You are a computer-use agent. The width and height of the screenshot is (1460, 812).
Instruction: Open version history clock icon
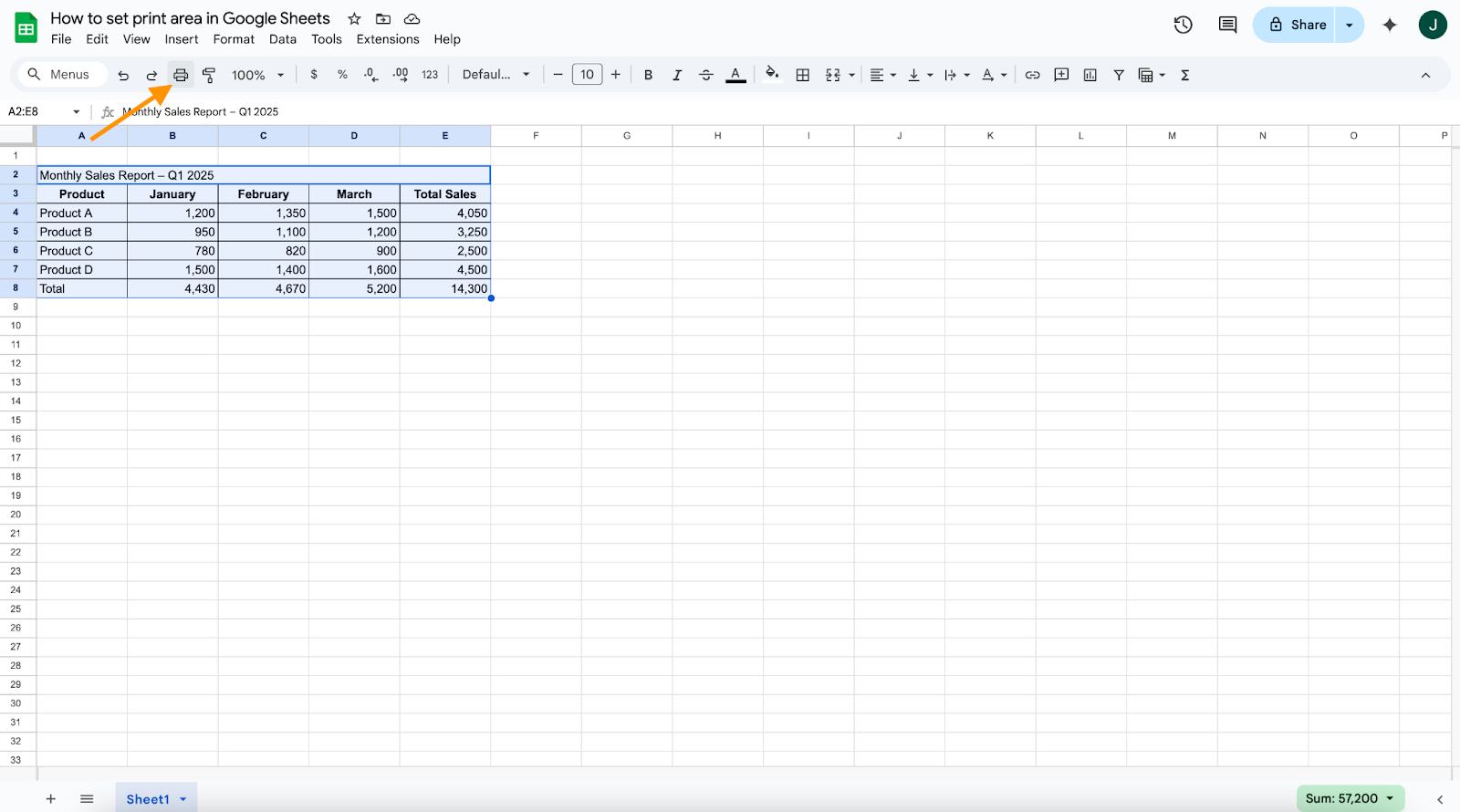click(1184, 25)
